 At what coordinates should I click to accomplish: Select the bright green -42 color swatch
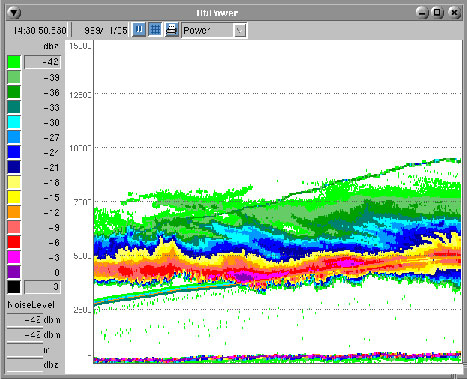[14, 62]
